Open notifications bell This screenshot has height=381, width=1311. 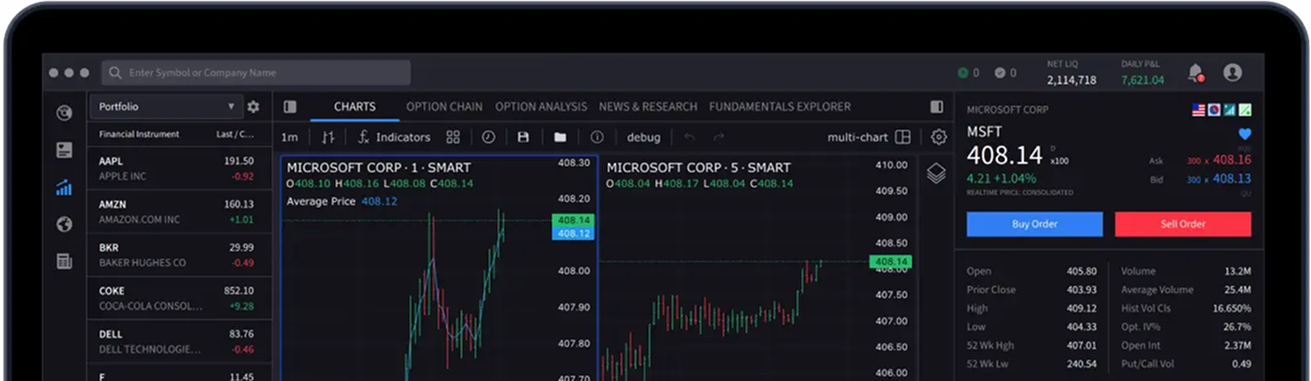click(x=1195, y=72)
